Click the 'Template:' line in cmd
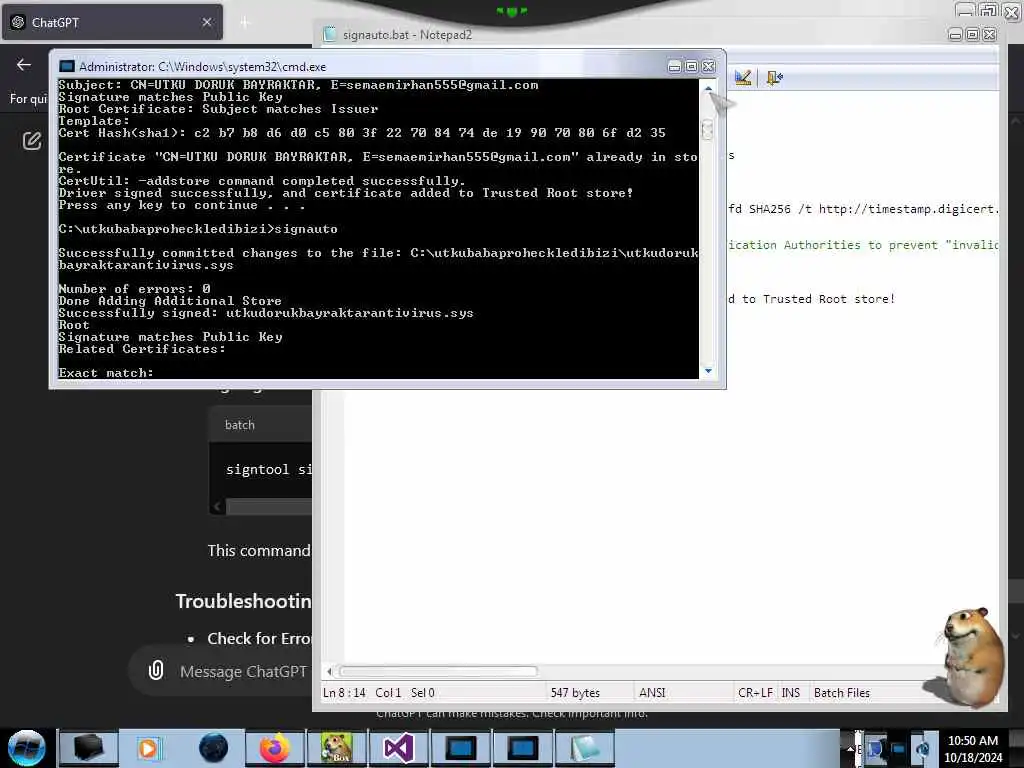1024x768 pixels. pyautogui.click(x=94, y=121)
